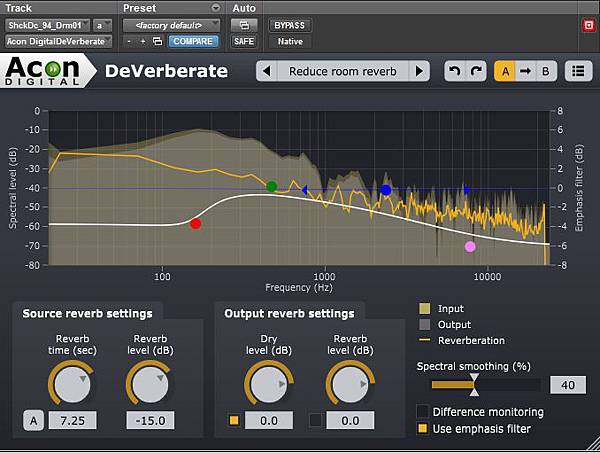Click the Source reverb settings tab
This screenshot has height=453, width=600.
click(88, 313)
